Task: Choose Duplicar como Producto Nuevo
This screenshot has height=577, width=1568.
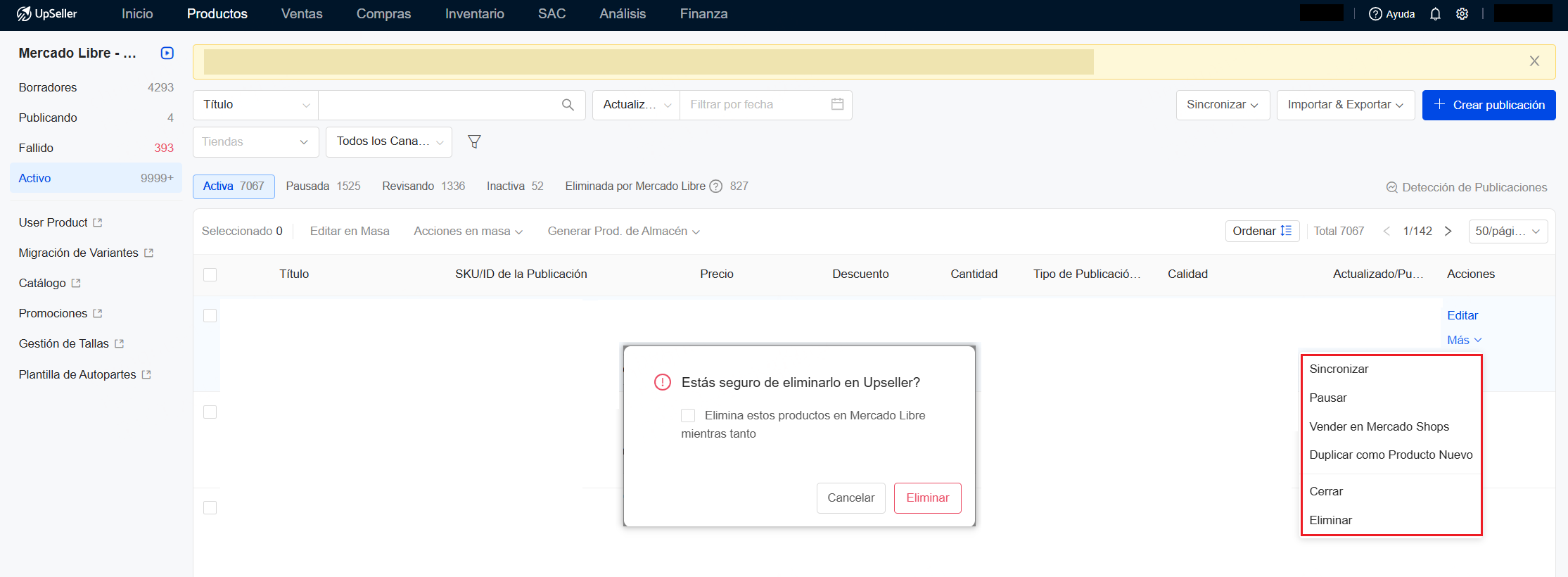Action: pos(1391,455)
